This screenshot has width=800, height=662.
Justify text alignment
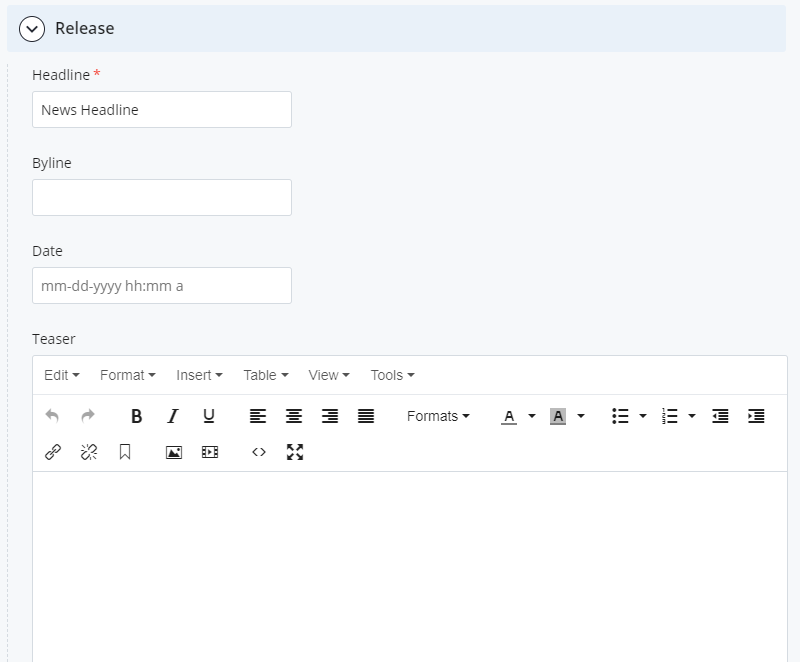366,416
